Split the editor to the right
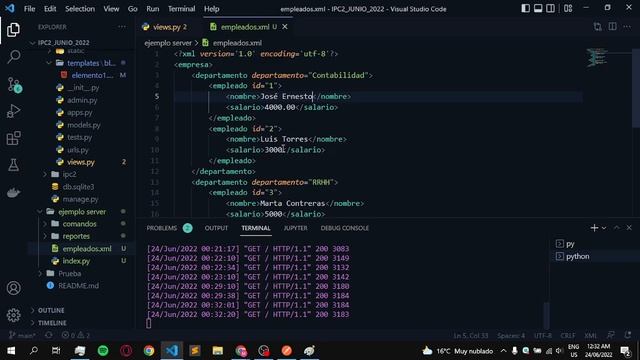 tap(613, 27)
